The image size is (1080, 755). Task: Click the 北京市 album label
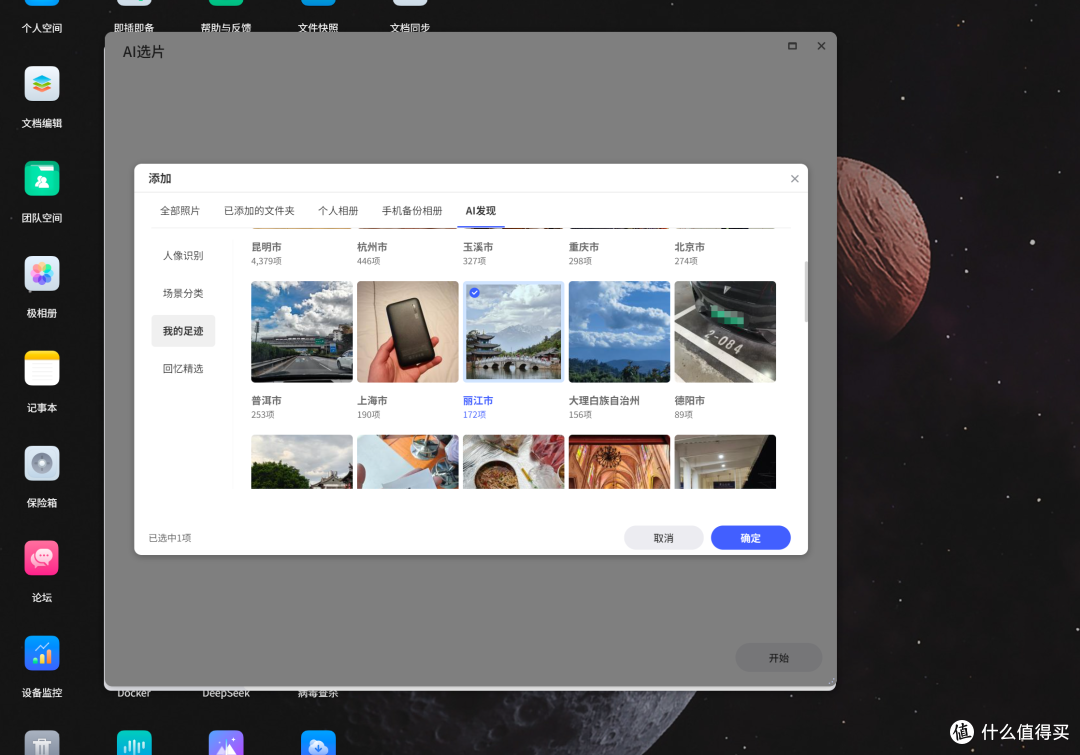coord(689,247)
